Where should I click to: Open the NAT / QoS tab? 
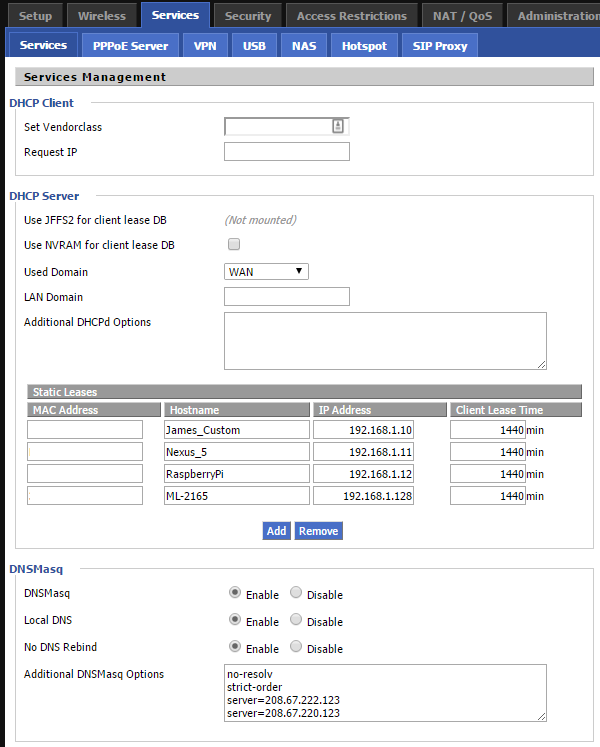[462, 16]
